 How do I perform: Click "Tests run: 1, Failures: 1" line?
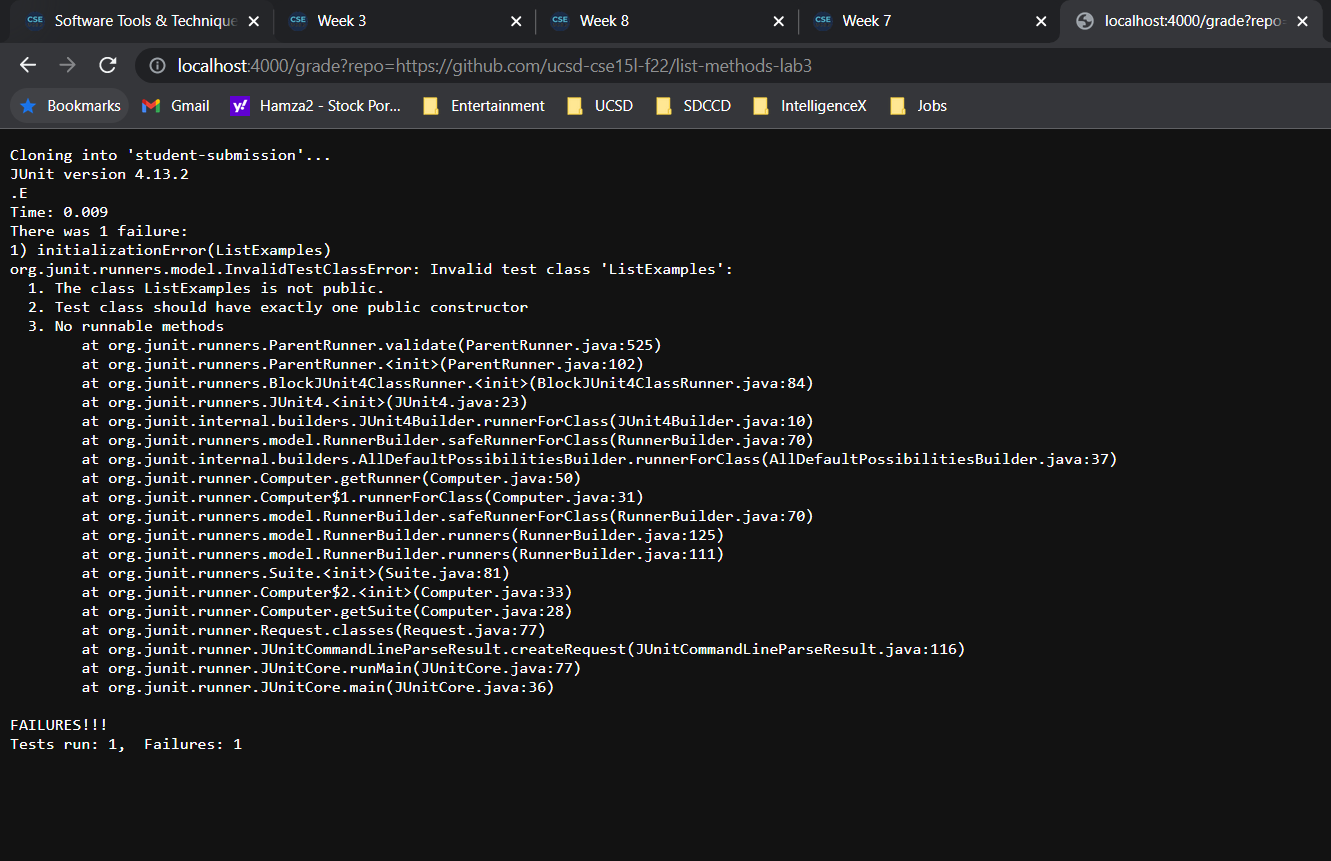tap(126, 744)
